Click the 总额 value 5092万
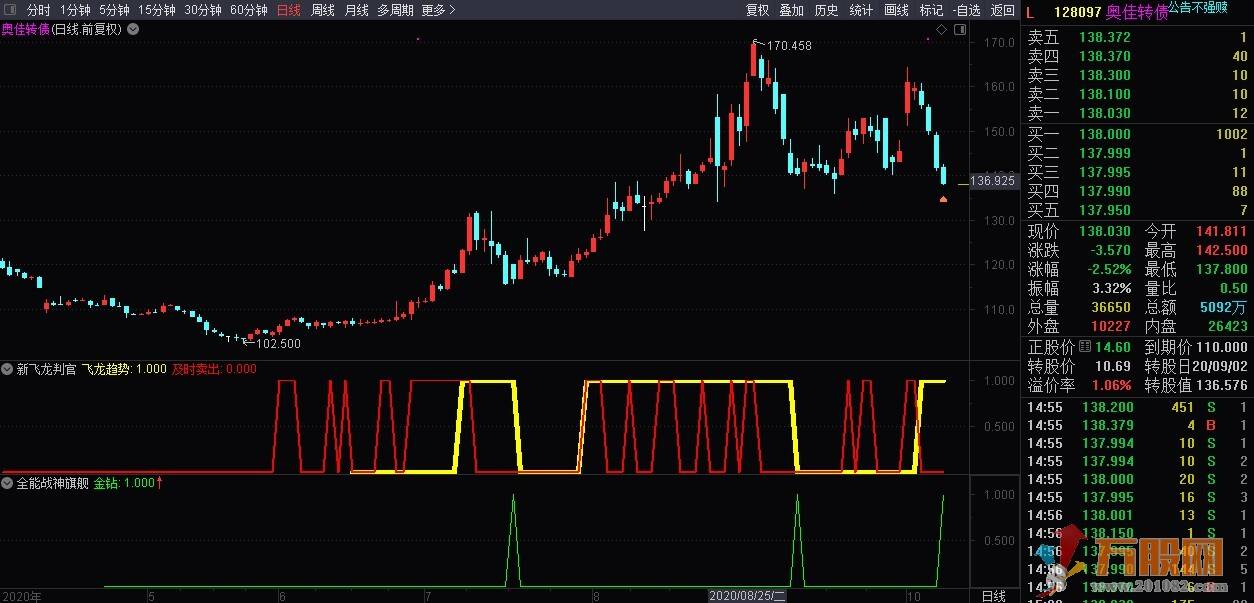Viewport: 1254px width, 603px height. 1224,307
